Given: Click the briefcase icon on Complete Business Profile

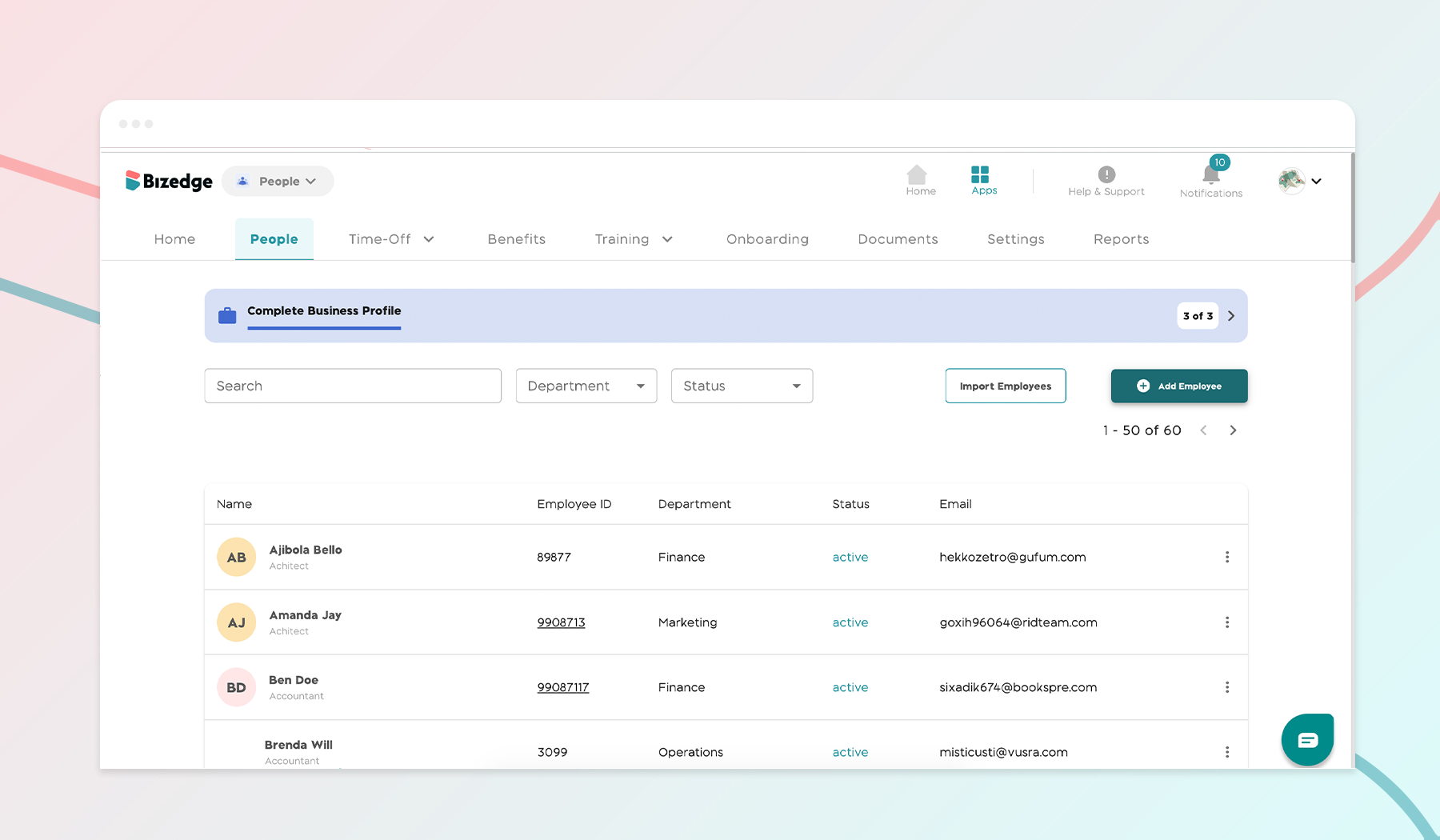Looking at the screenshot, I should tap(227, 314).
